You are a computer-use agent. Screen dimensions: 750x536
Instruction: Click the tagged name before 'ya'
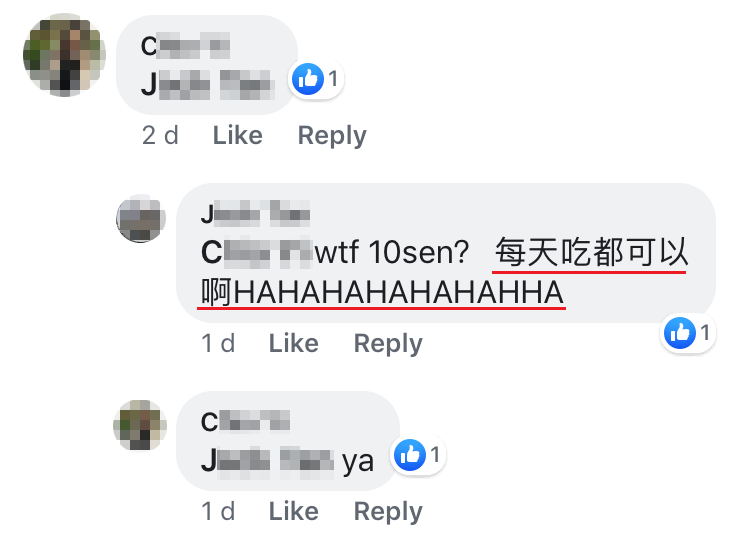[x=267, y=460]
